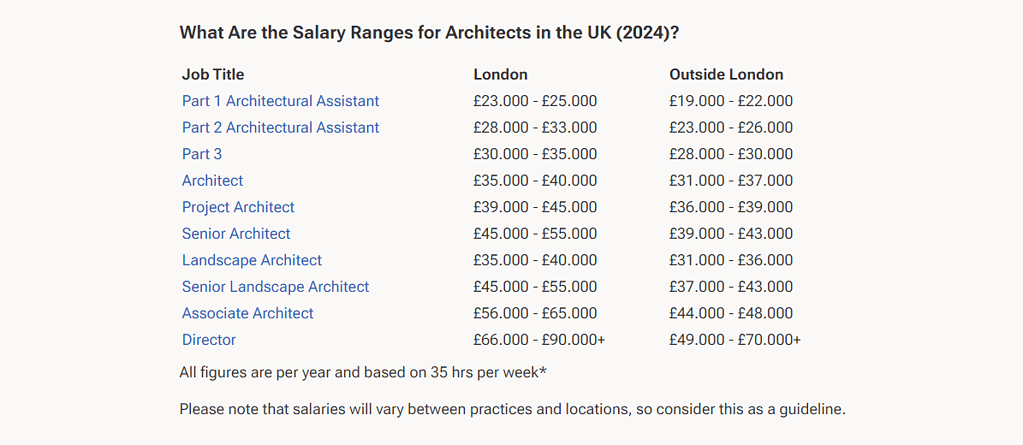The width and height of the screenshot is (1023, 445).
Task: Open the Part 2 Architectural Assistant link
Action: coord(280,128)
